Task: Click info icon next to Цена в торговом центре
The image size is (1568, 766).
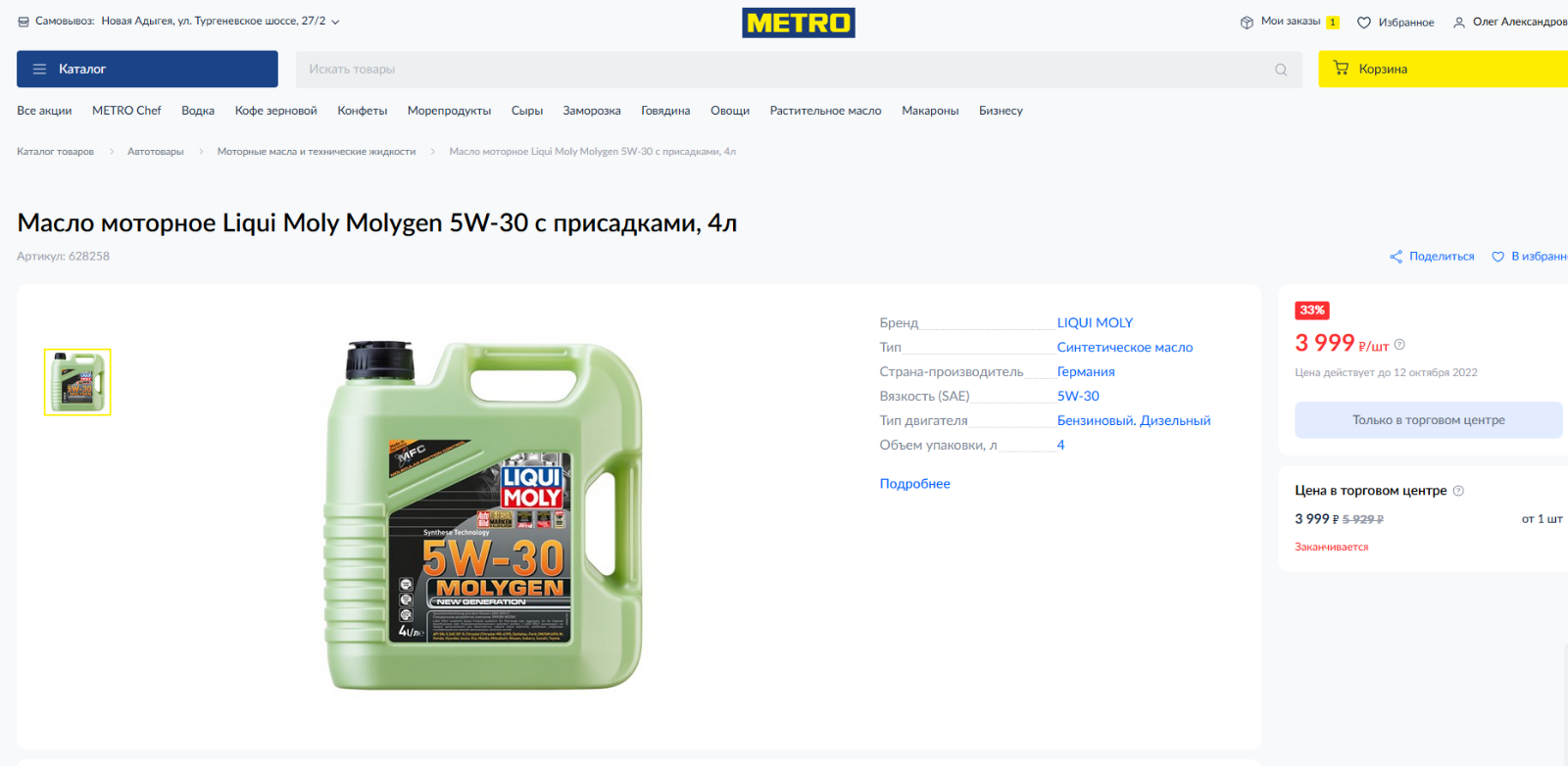Action: pyautogui.click(x=1458, y=491)
